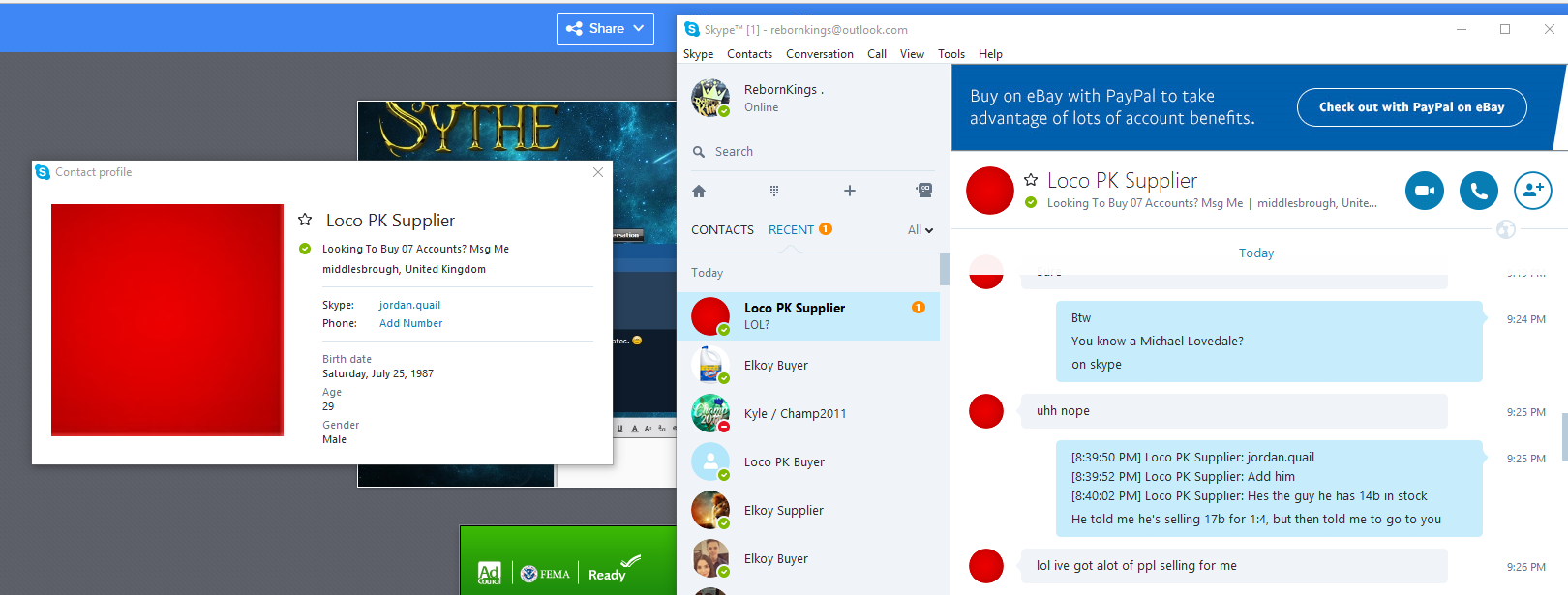The height and width of the screenshot is (595, 1568).
Task: Click sender avatar beside 'uhh nope' message
Action: click(x=986, y=411)
